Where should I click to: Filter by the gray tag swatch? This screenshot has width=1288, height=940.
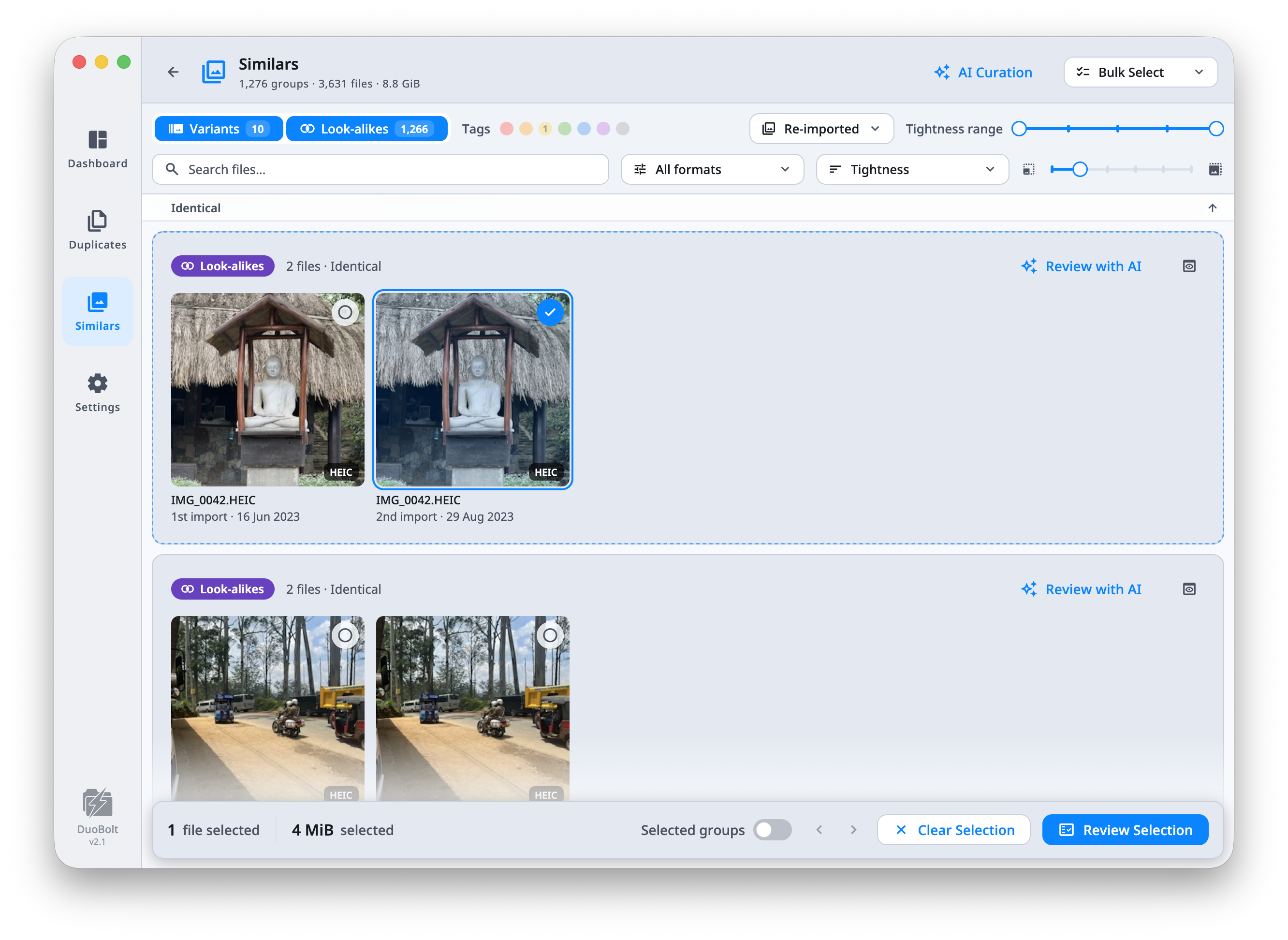point(622,129)
